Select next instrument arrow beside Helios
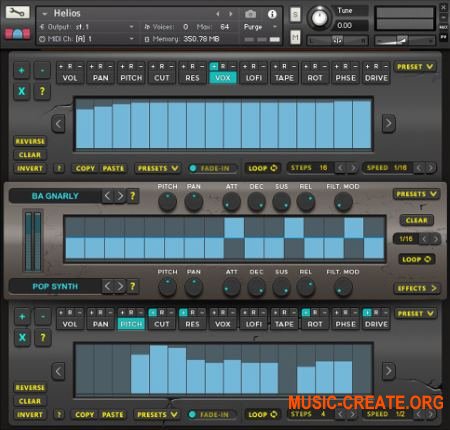The image size is (450, 430). pyautogui.click(x=230, y=14)
